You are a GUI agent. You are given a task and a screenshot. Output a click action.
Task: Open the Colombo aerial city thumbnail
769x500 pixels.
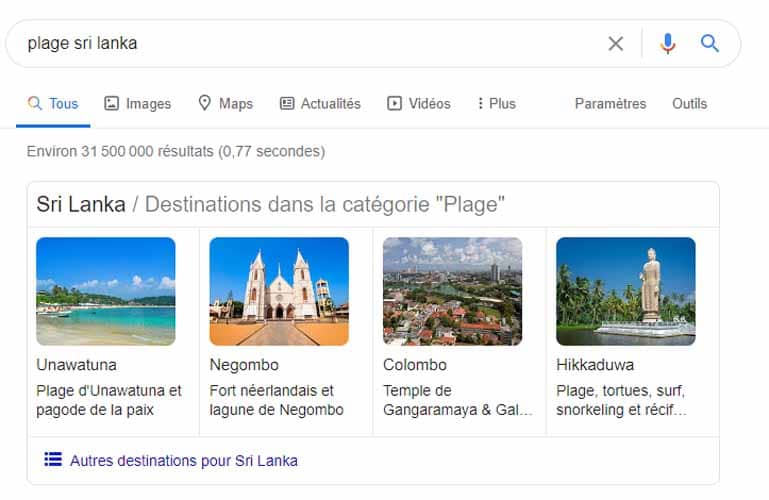tap(453, 292)
